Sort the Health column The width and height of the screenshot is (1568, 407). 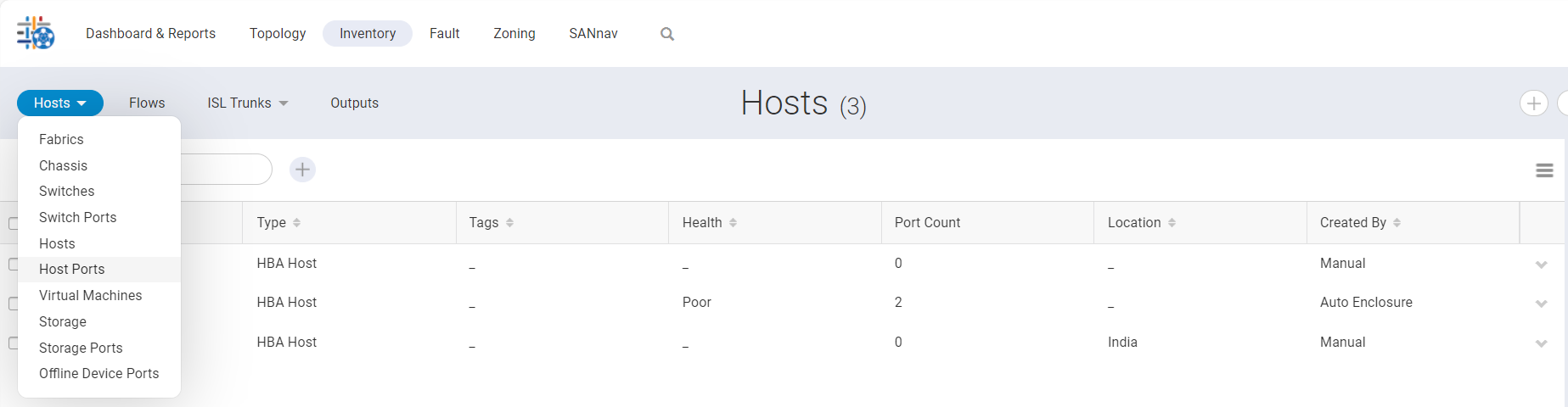733,223
